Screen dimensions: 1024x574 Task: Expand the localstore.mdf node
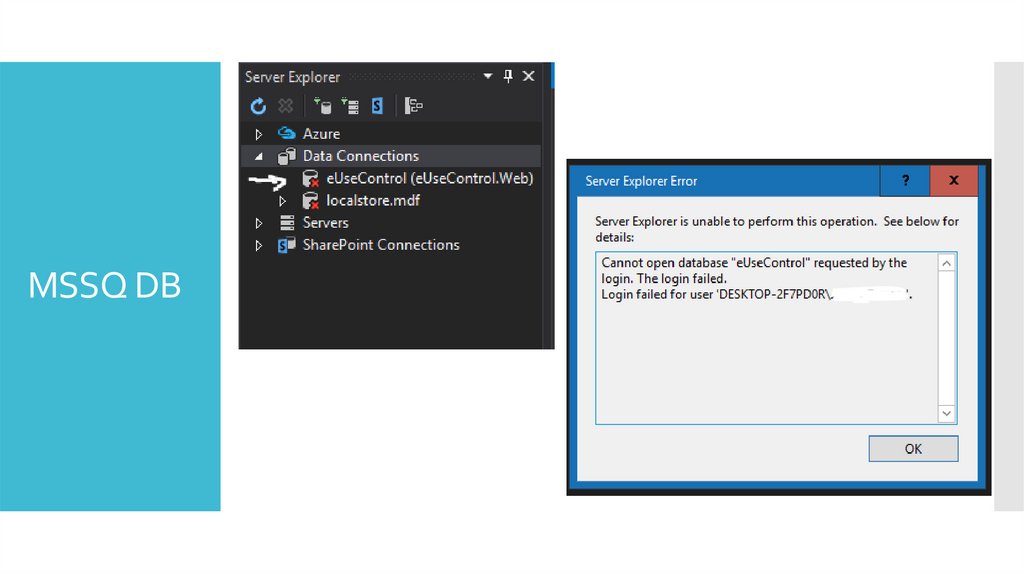pos(282,200)
